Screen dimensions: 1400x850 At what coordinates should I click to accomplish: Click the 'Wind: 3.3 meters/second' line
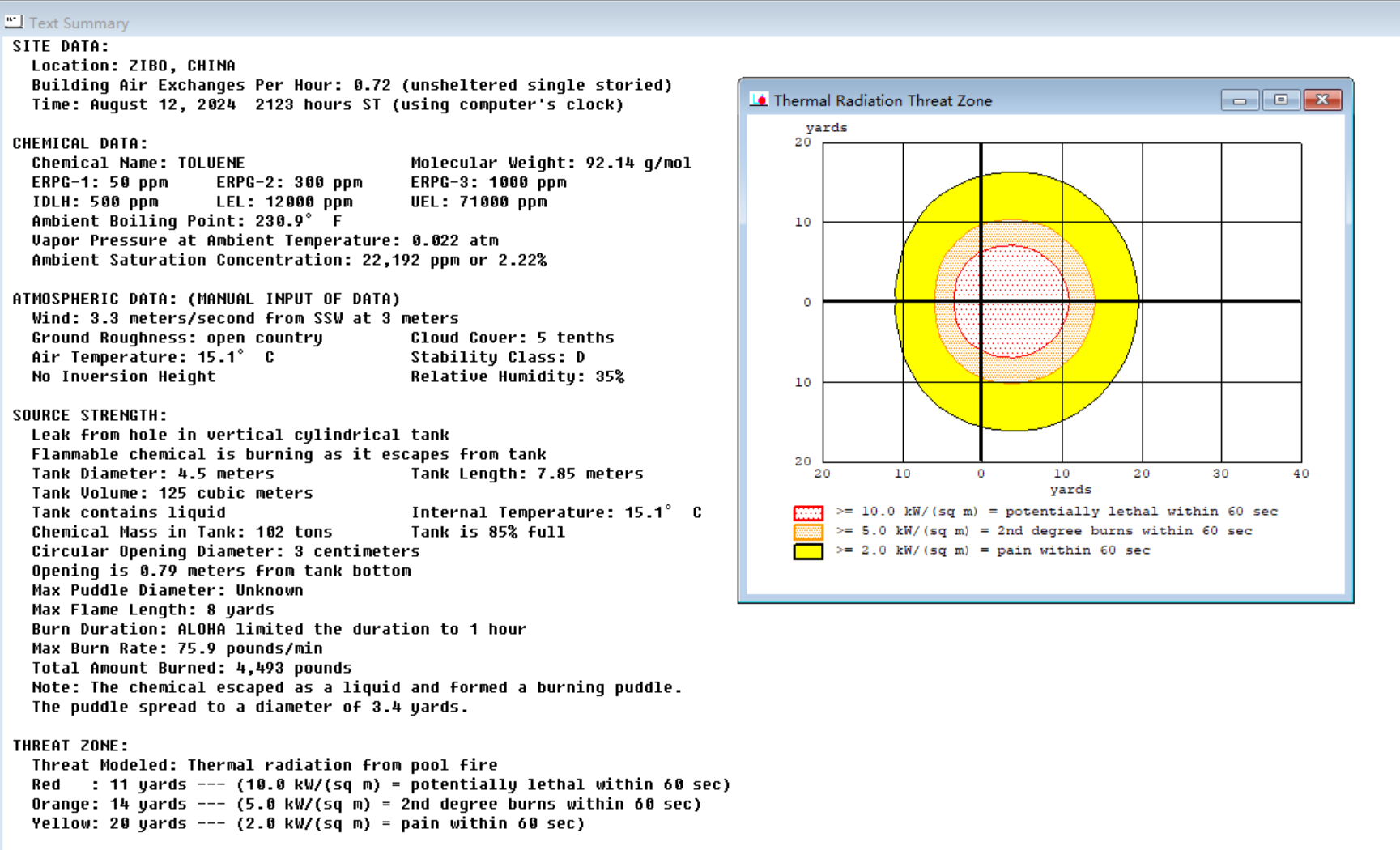coord(245,318)
